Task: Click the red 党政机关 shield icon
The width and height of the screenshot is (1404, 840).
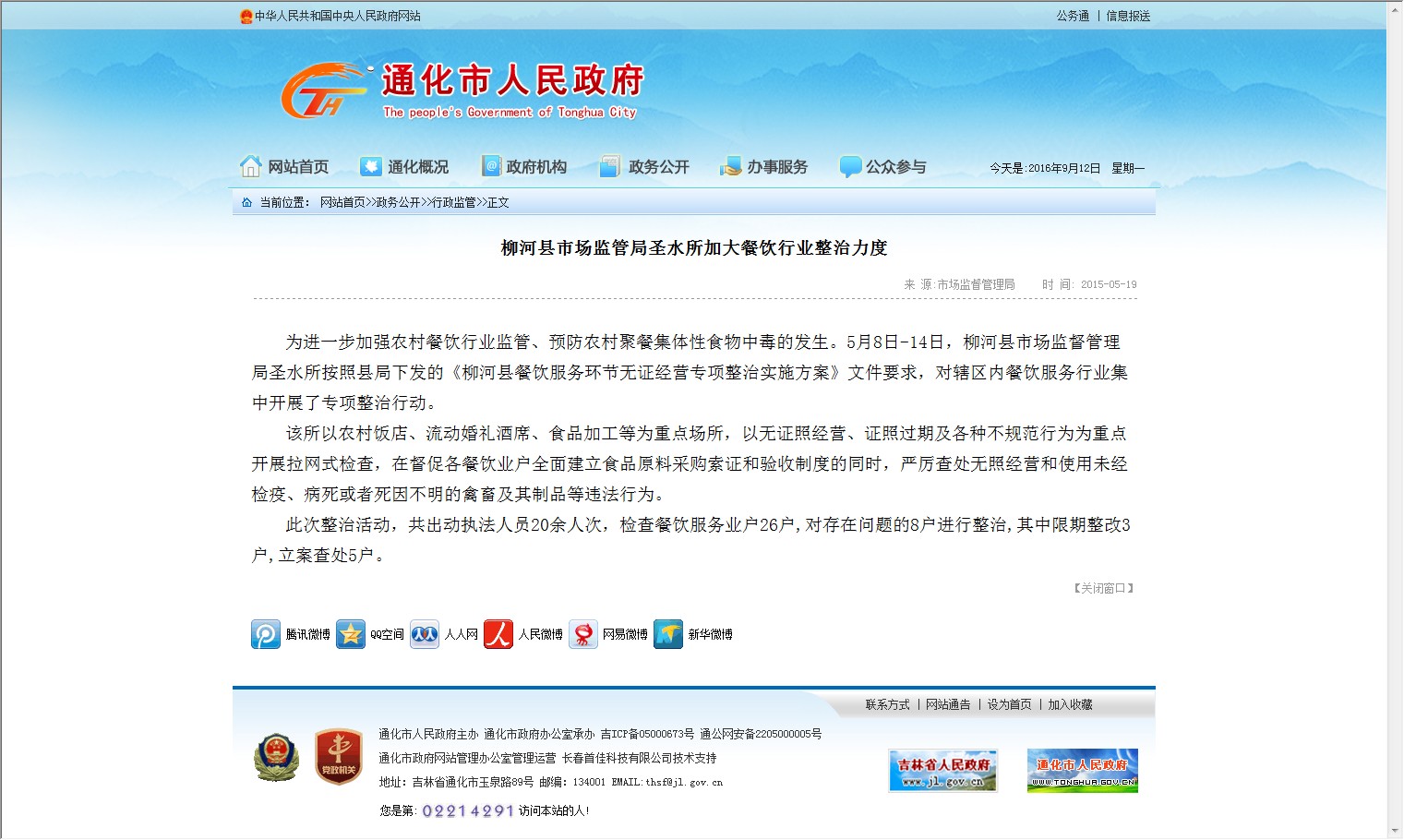Action: point(338,758)
